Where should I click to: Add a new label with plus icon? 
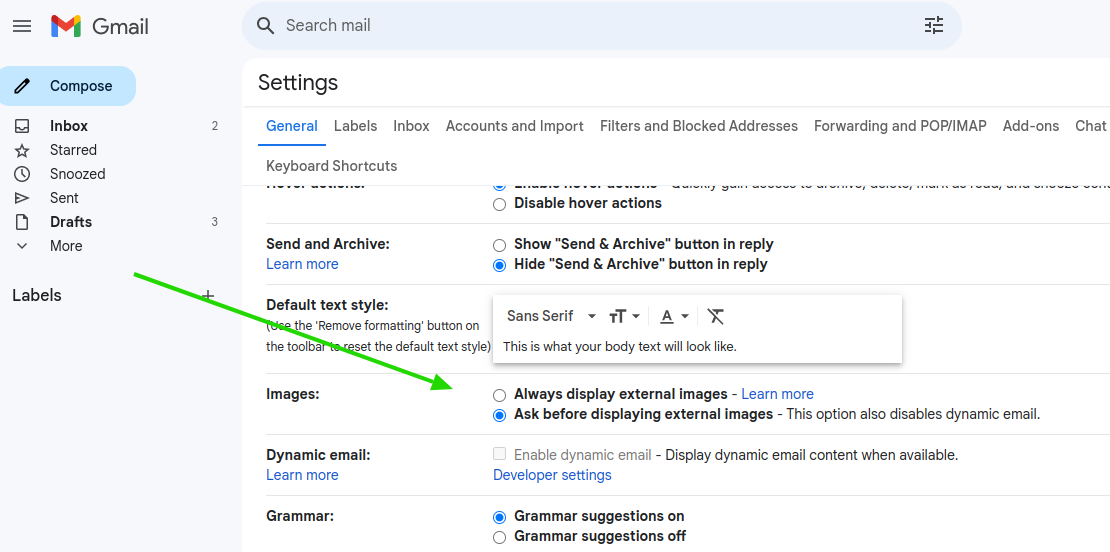pos(208,295)
